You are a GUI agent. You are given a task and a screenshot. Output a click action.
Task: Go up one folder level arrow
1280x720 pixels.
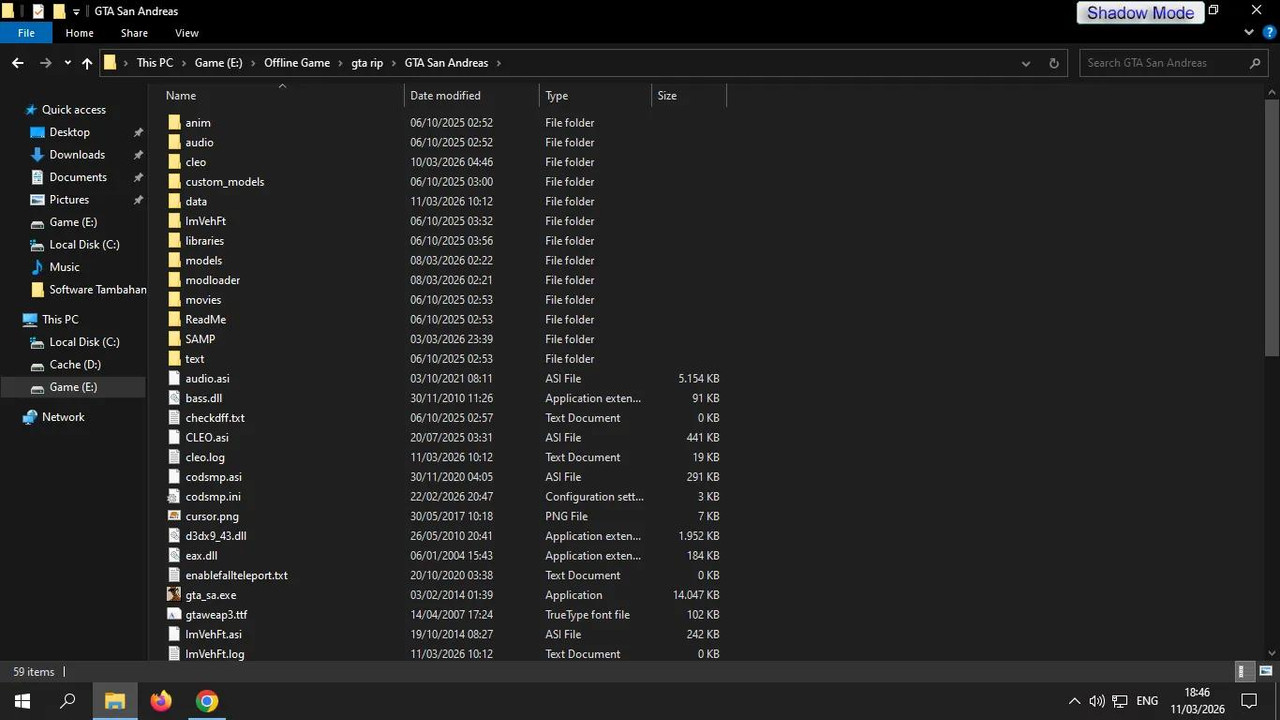coord(87,63)
